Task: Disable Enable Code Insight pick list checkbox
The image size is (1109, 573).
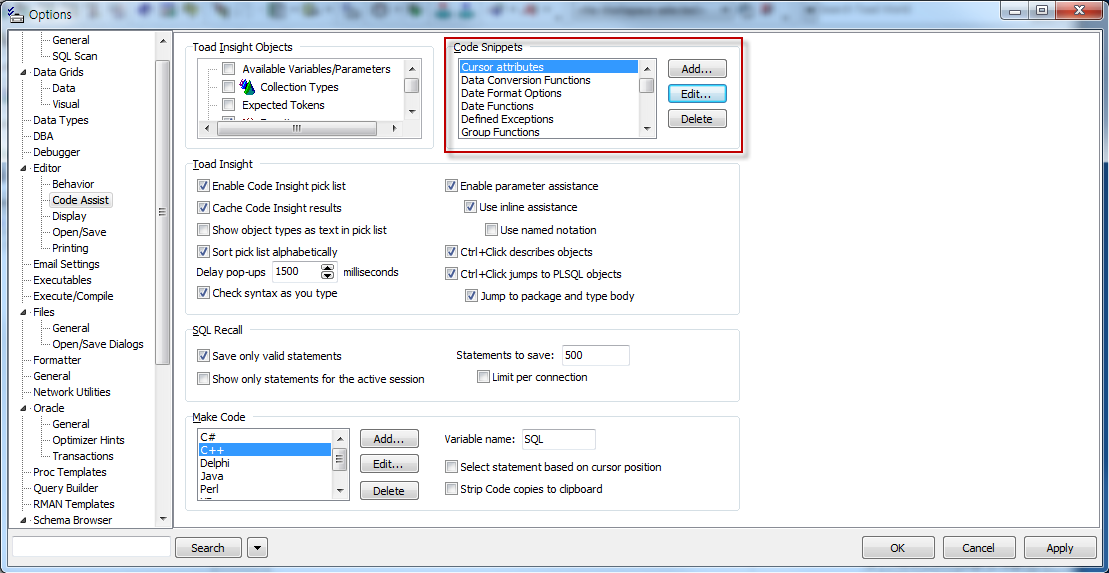Action: [x=204, y=186]
